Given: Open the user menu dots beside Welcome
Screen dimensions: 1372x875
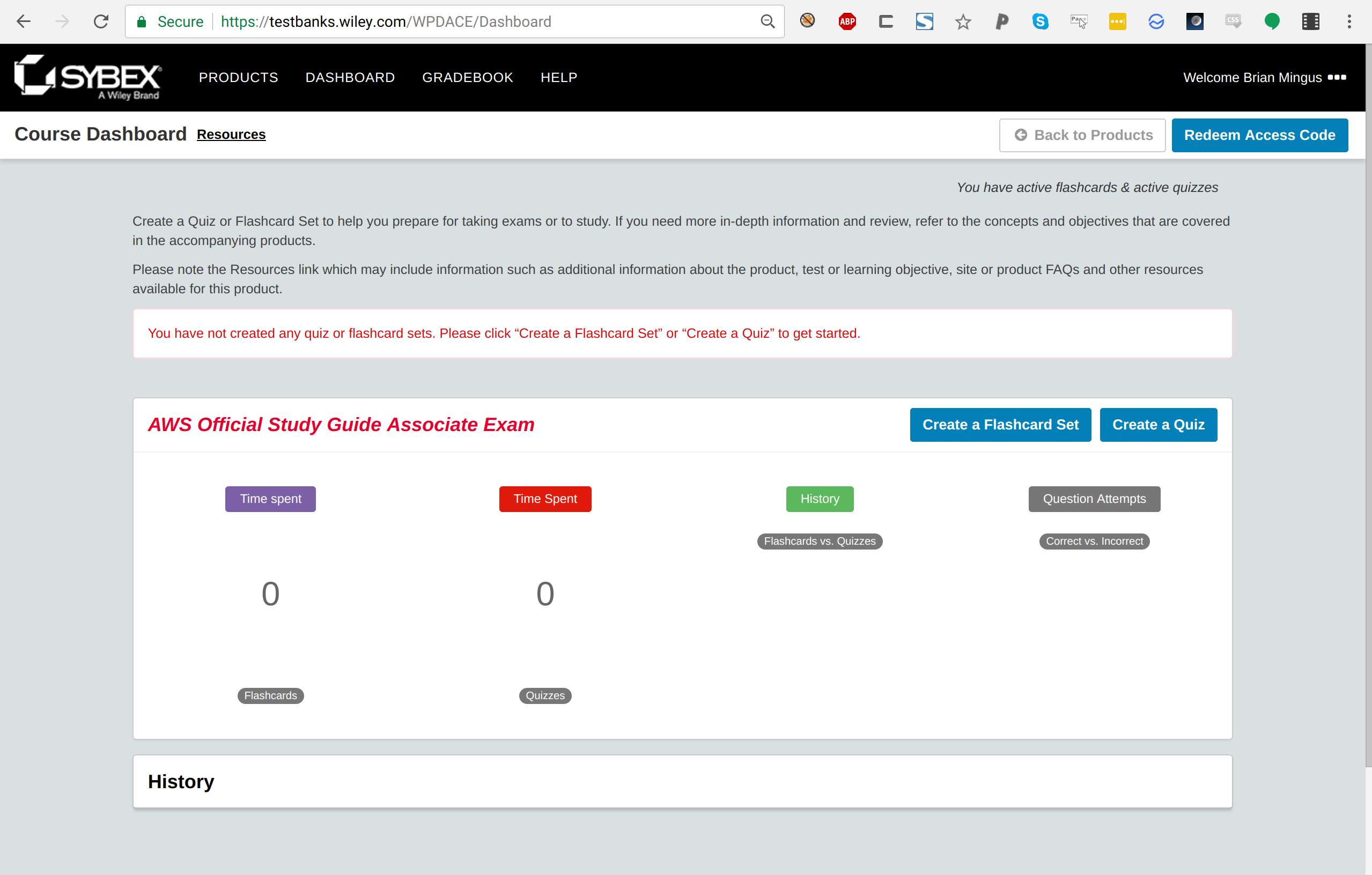Looking at the screenshot, I should tap(1337, 77).
